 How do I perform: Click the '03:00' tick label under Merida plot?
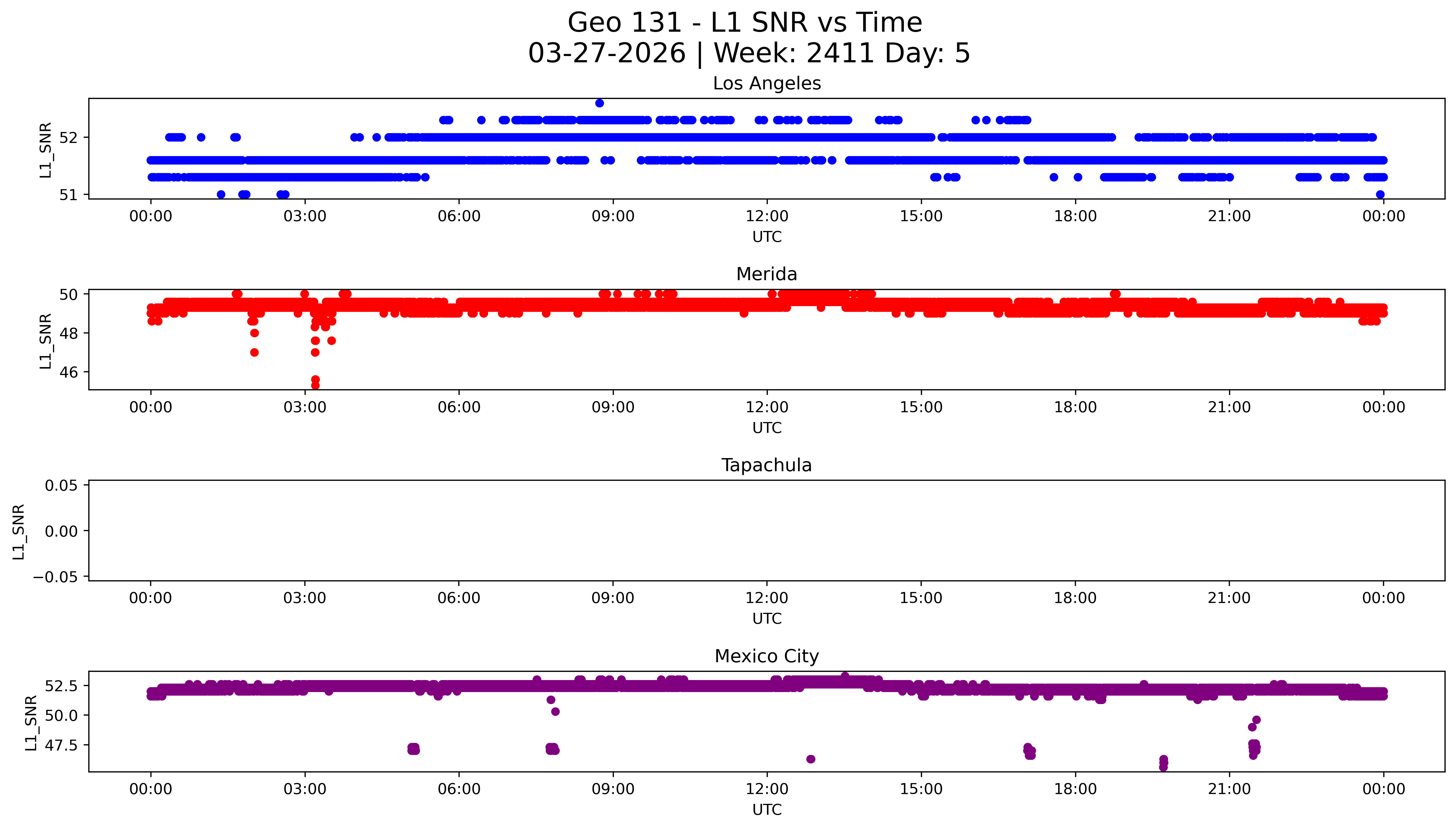(305, 407)
